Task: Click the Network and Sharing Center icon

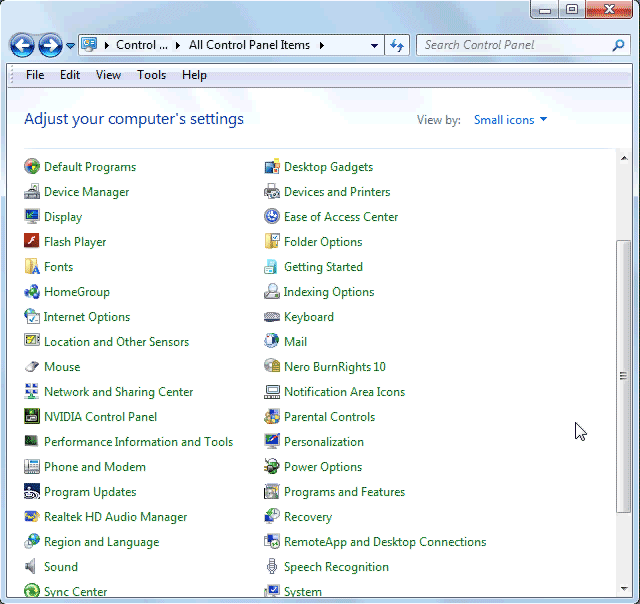Action: coord(32,391)
